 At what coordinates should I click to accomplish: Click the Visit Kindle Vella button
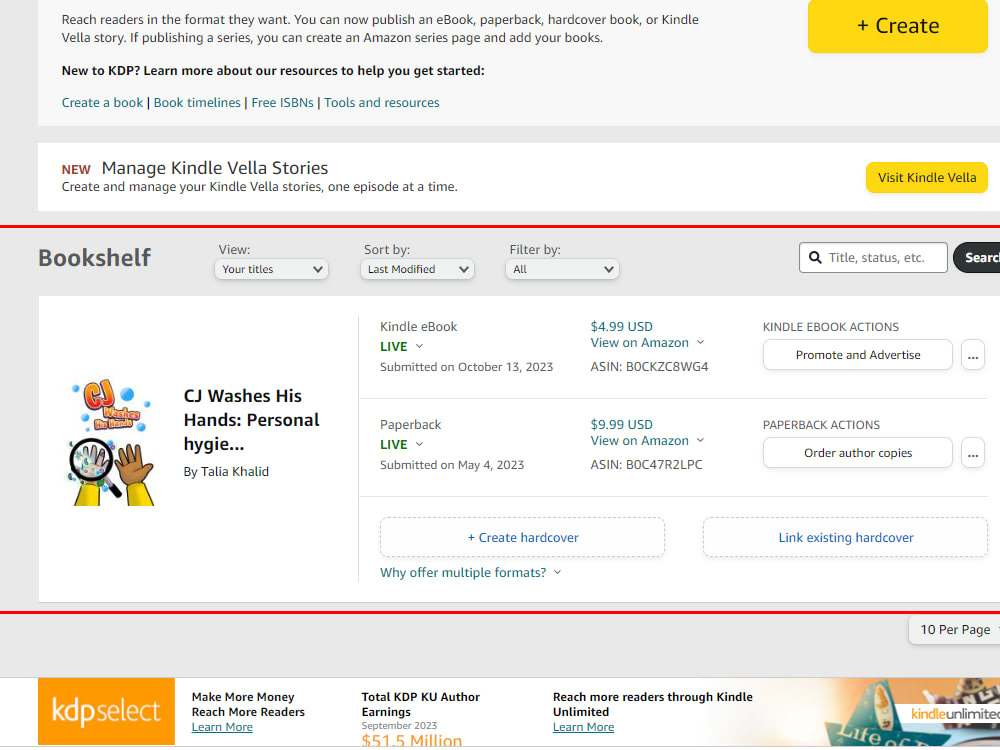pyautogui.click(x=927, y=177)
